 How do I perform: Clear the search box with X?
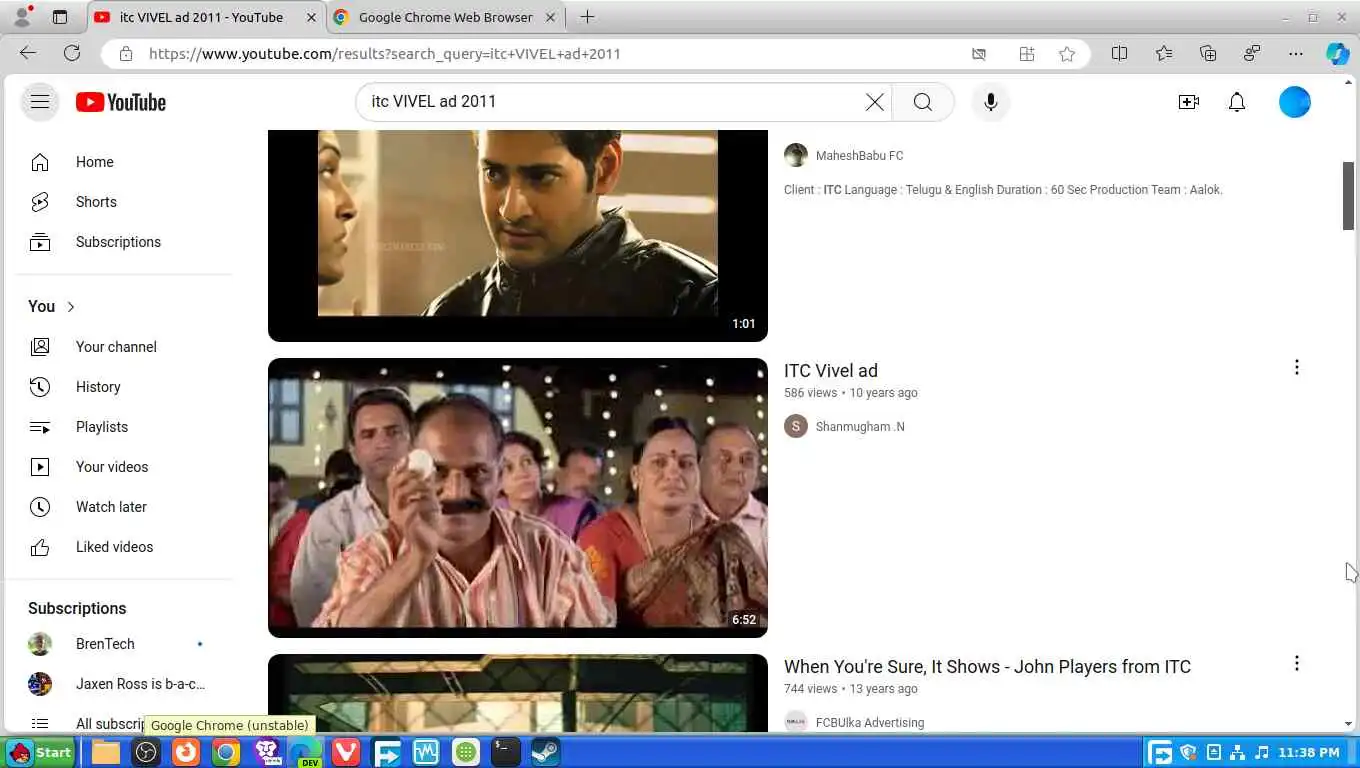point(874,102)
